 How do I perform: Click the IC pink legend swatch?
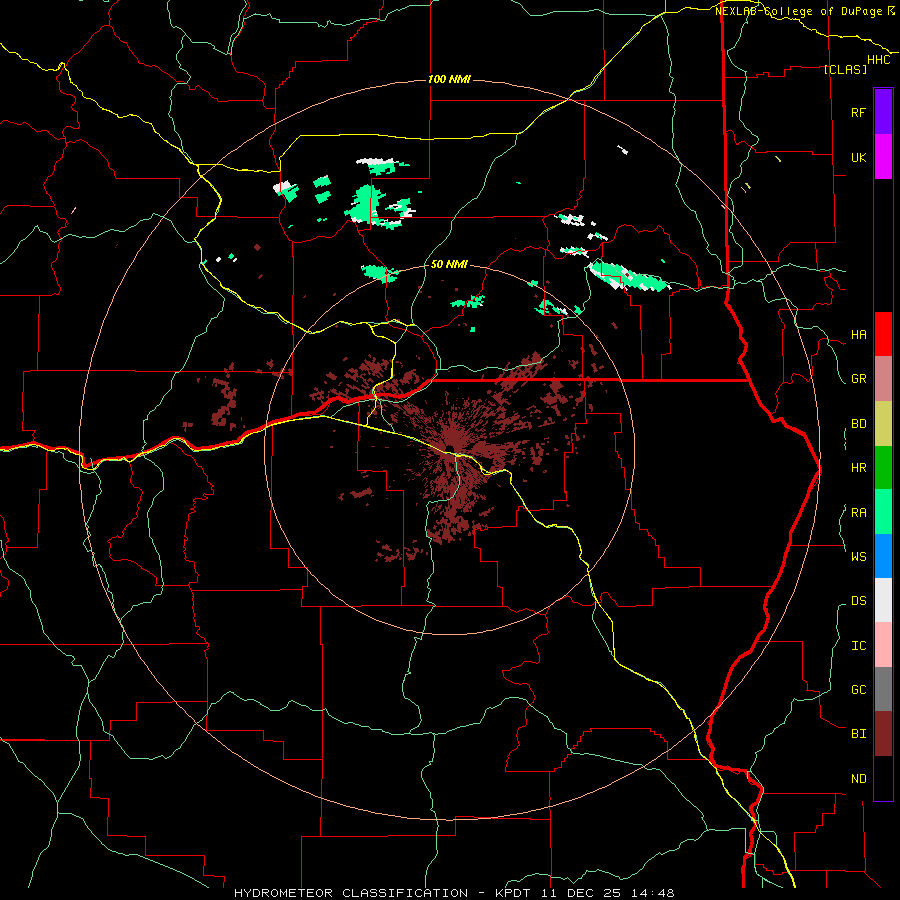pos(883,645)
